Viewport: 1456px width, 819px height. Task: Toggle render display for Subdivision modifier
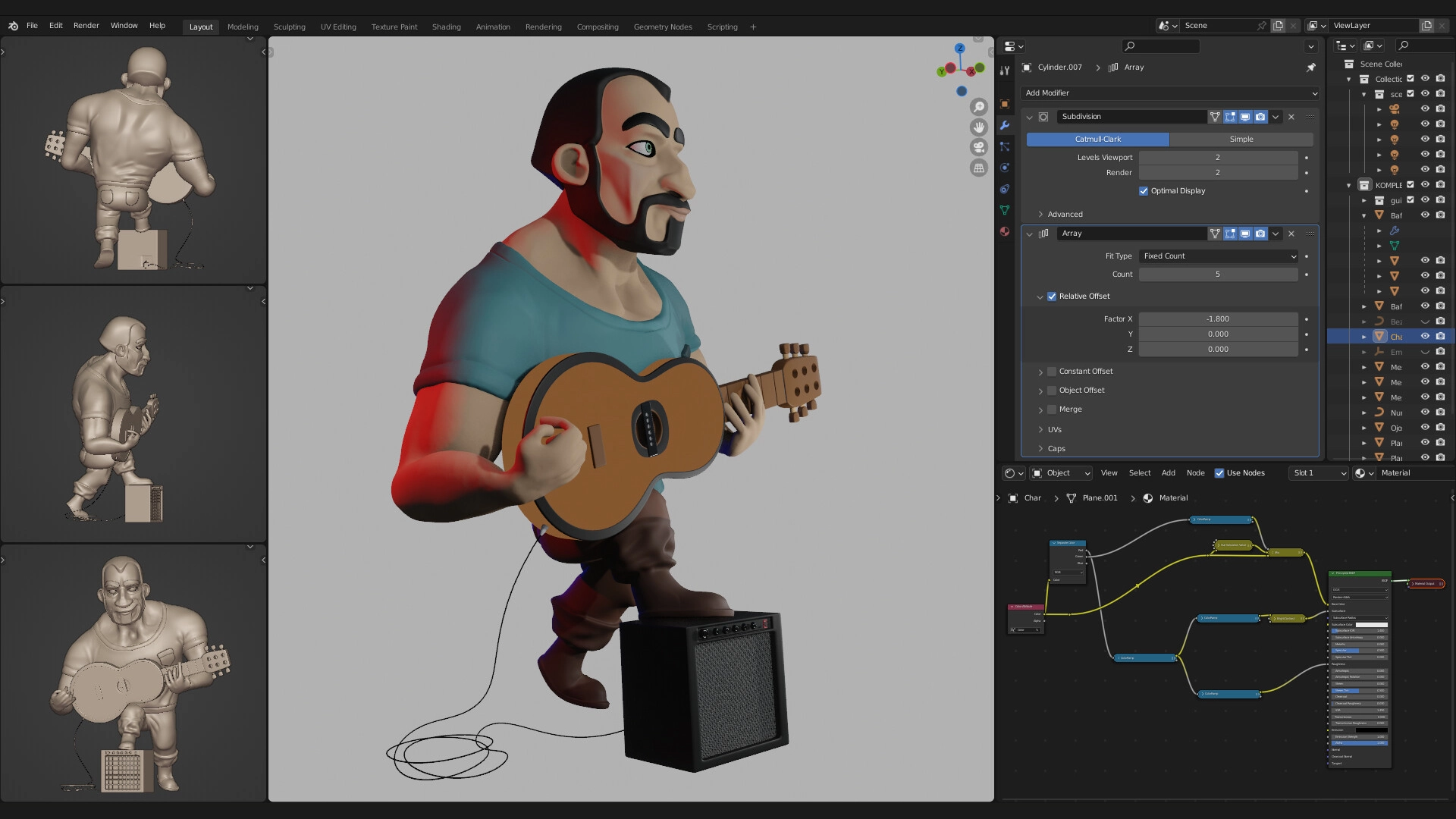(x=1260, y=117)
